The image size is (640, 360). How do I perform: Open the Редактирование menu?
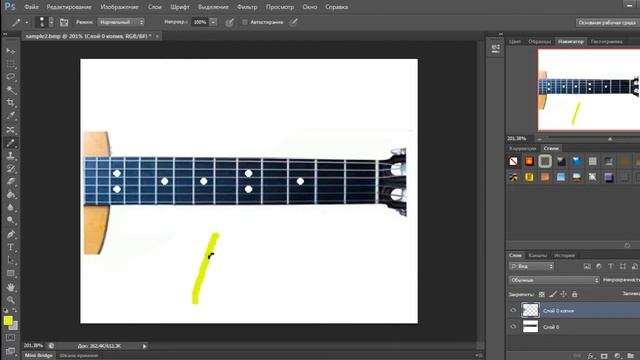(x=69, y=7)
